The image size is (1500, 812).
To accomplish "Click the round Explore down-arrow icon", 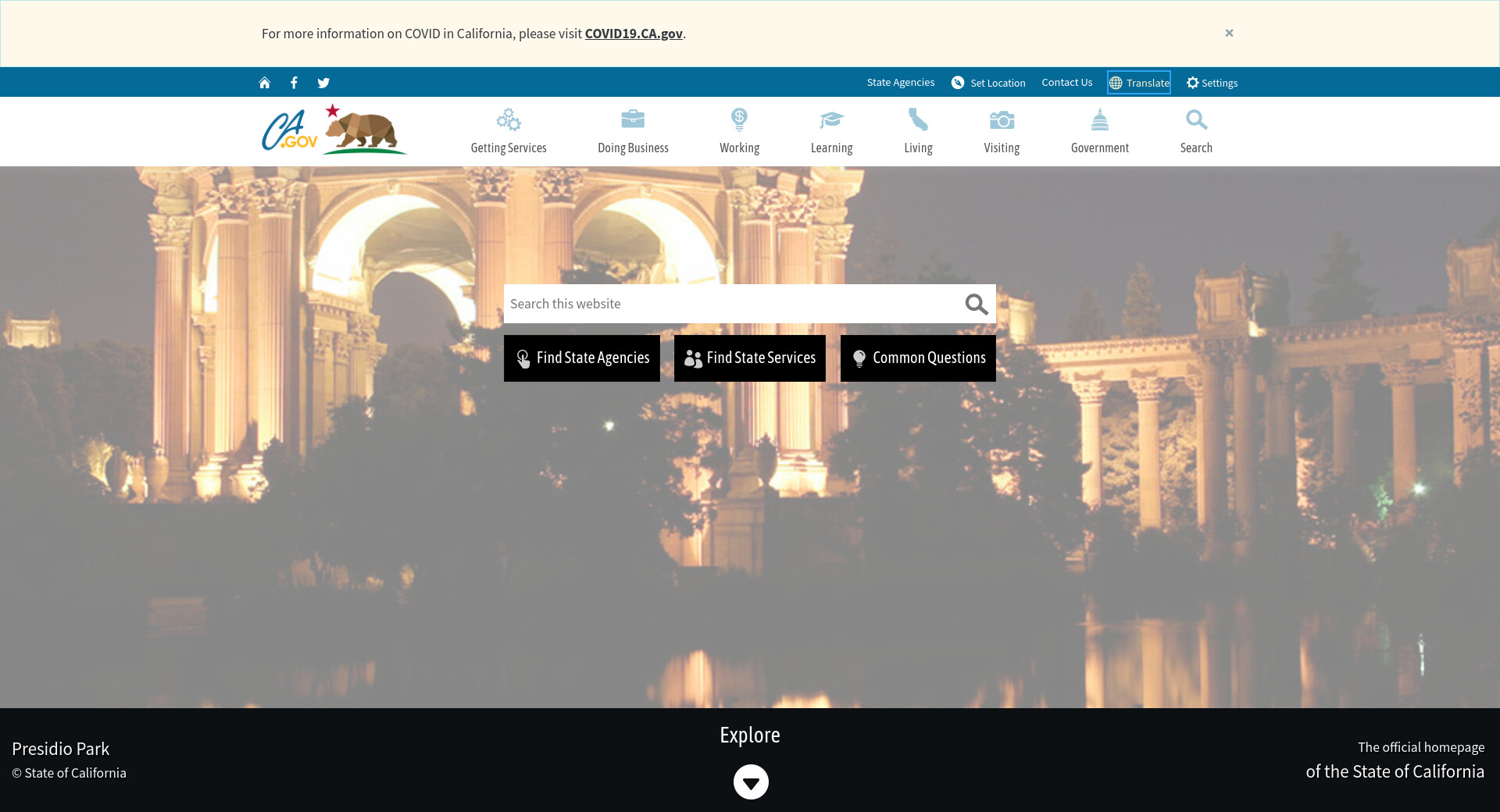I will [750, 782].
